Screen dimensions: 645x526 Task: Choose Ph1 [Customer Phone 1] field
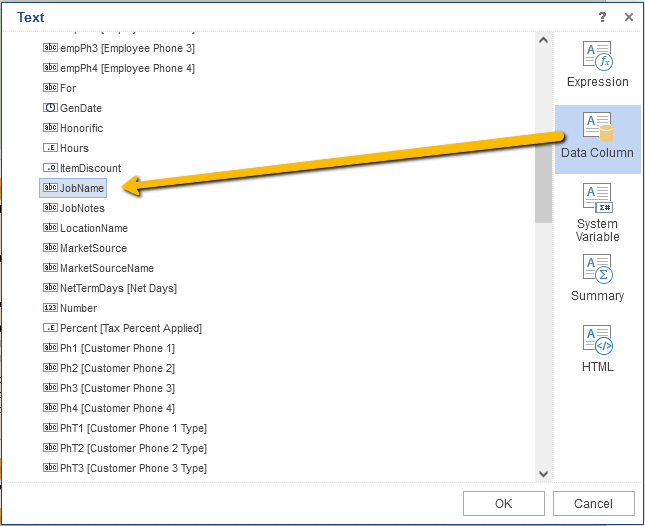coord(116,348)
